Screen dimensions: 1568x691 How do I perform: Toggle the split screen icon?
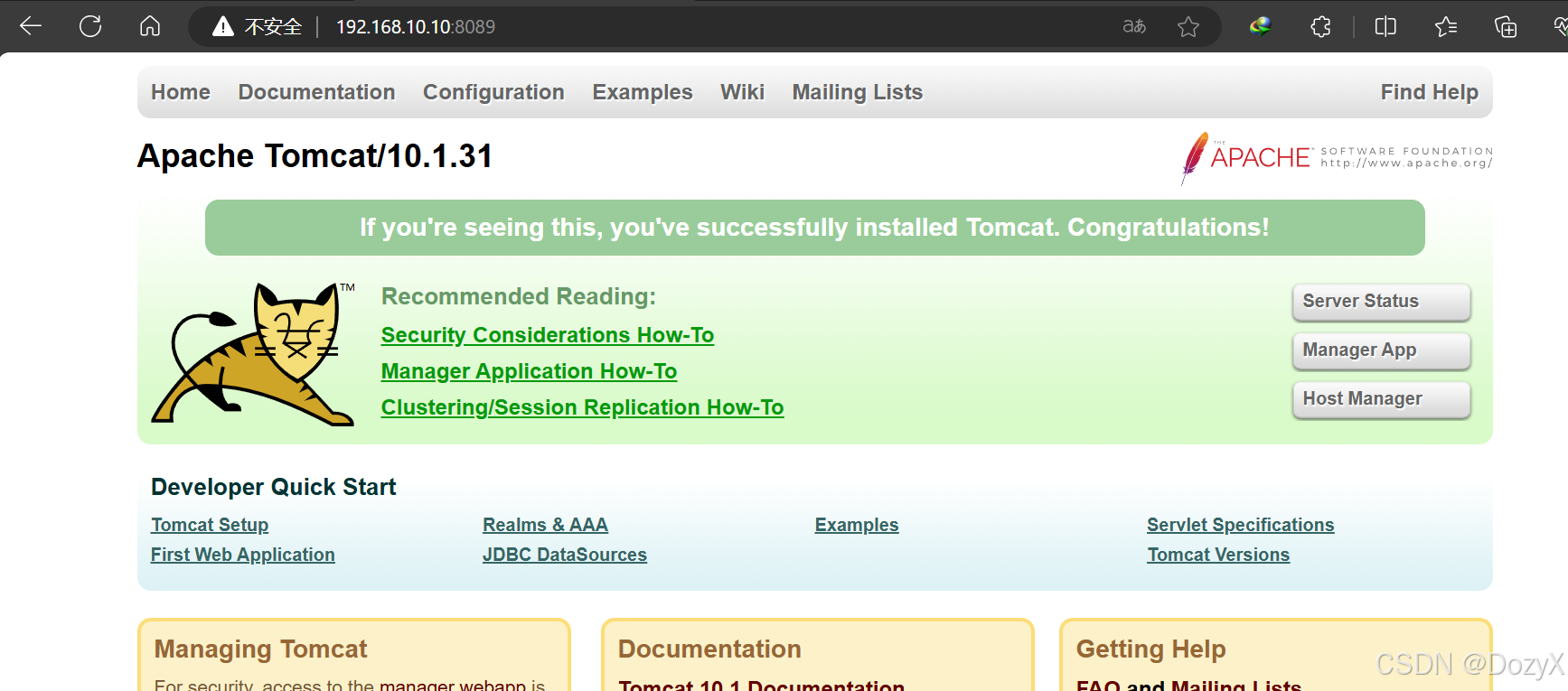point(1385,26)
